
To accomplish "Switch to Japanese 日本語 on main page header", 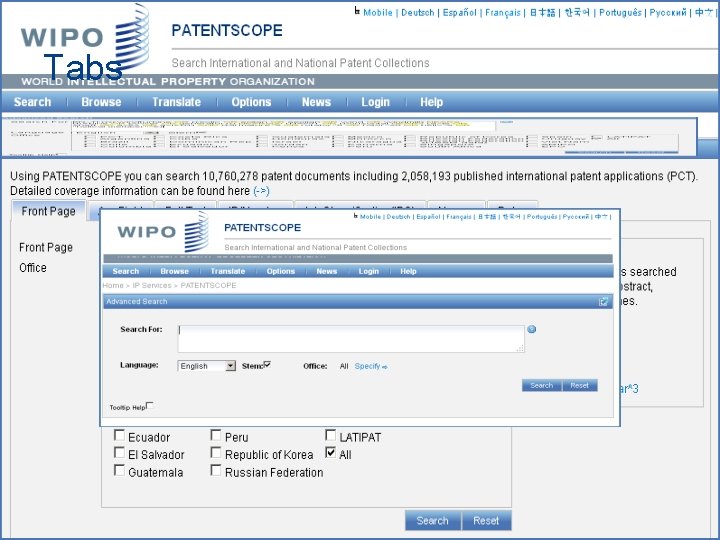I will pyautogui.click(x=542, y=12).
